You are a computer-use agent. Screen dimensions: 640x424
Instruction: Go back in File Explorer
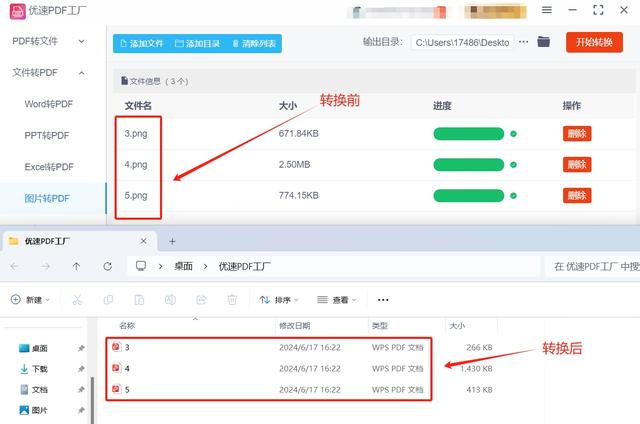click(15, 266)
